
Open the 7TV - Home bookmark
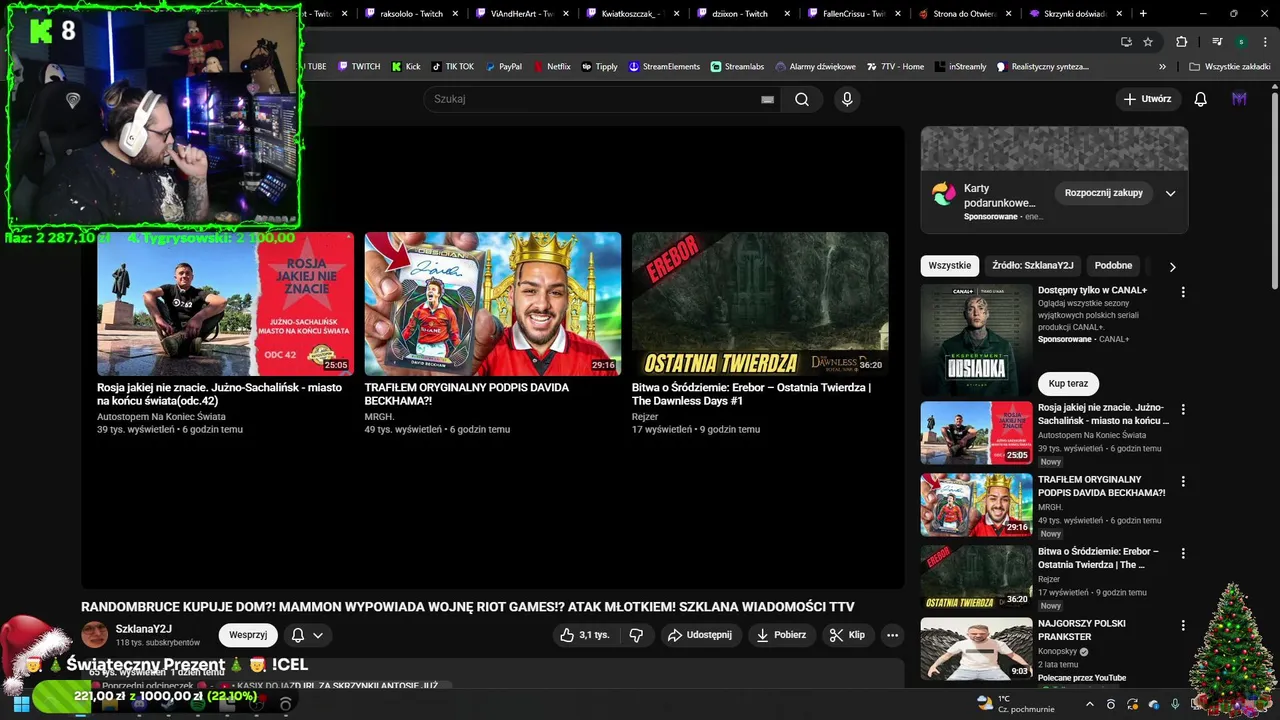click(895, 66)
